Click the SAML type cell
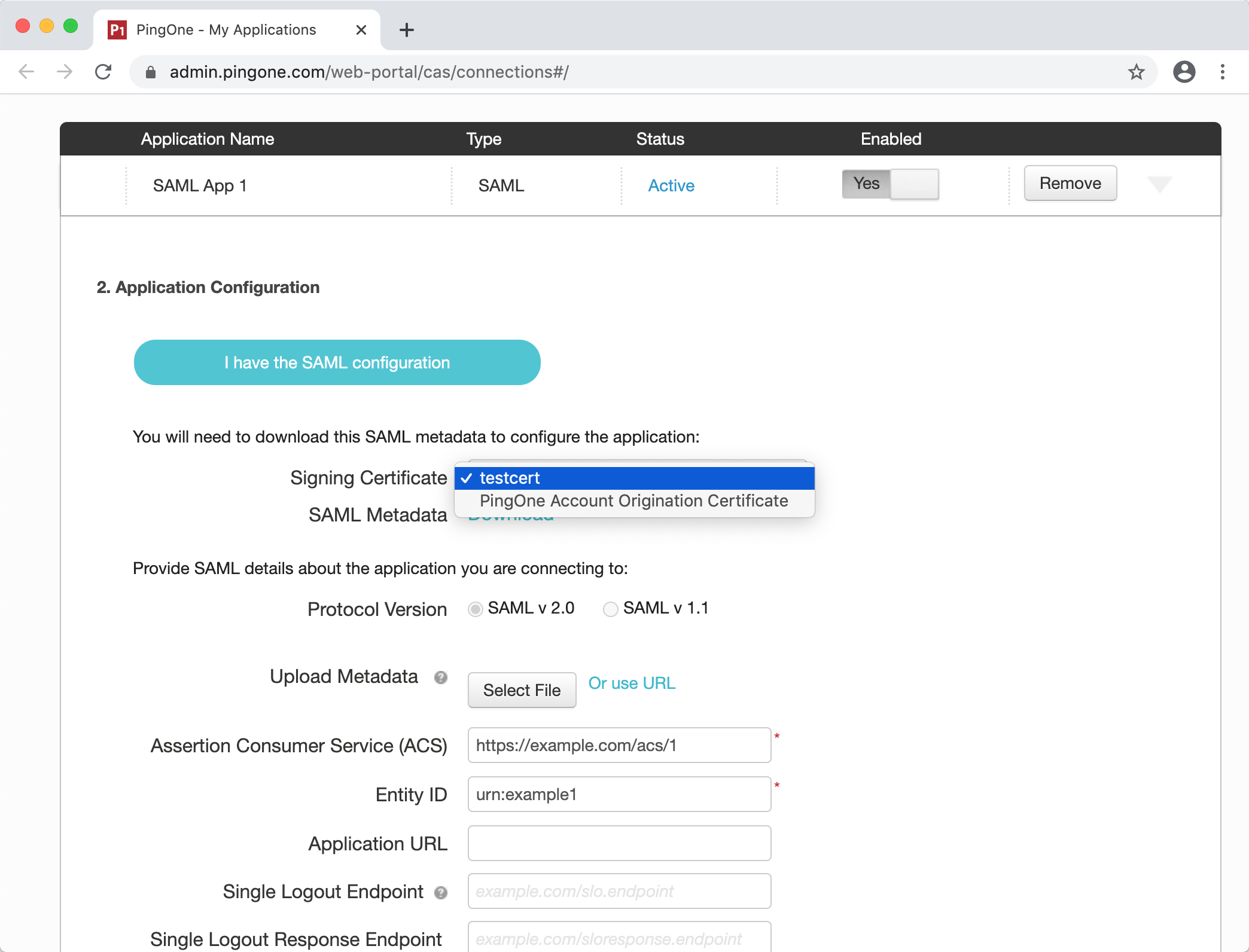This screenshot has height=952, width=1249. pyautogui.click(x=501, y=186)
